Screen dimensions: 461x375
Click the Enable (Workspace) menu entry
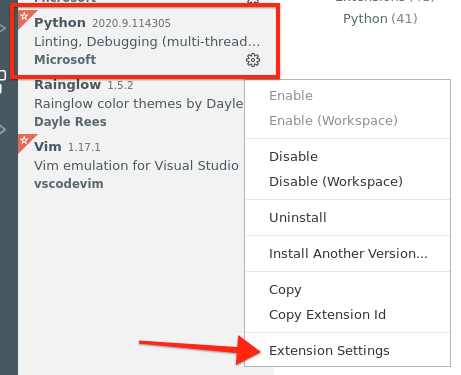coord(333,121)
